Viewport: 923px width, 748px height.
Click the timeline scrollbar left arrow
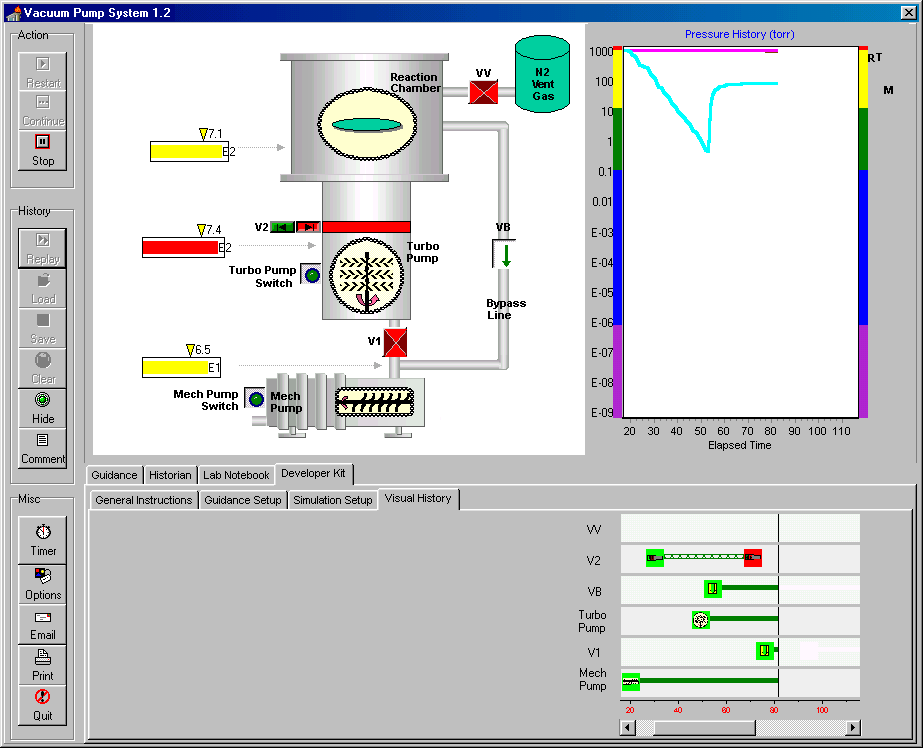point(627,728)
